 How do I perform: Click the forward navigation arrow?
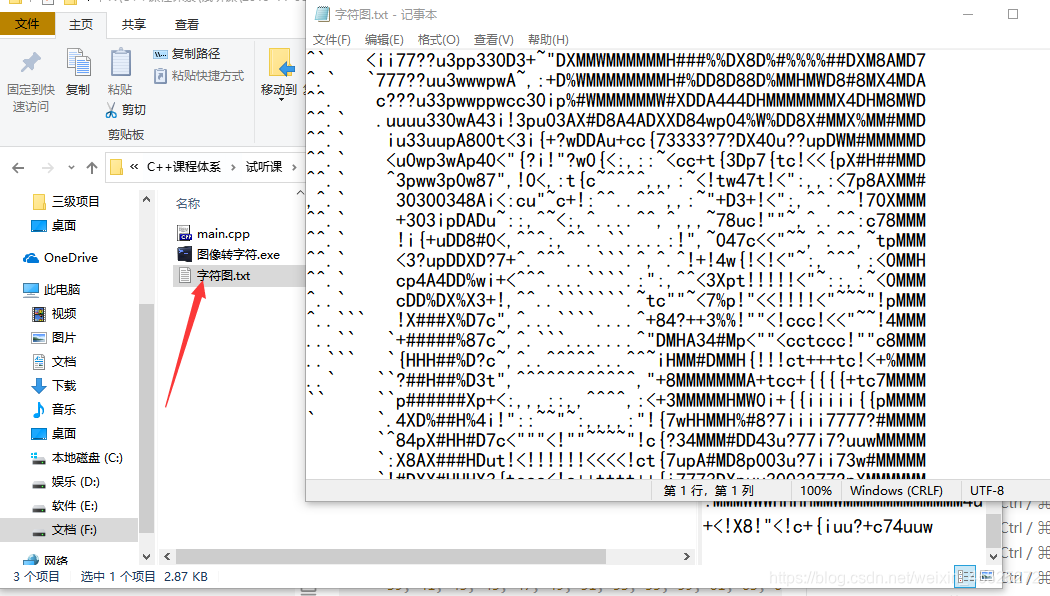[48, 167]
